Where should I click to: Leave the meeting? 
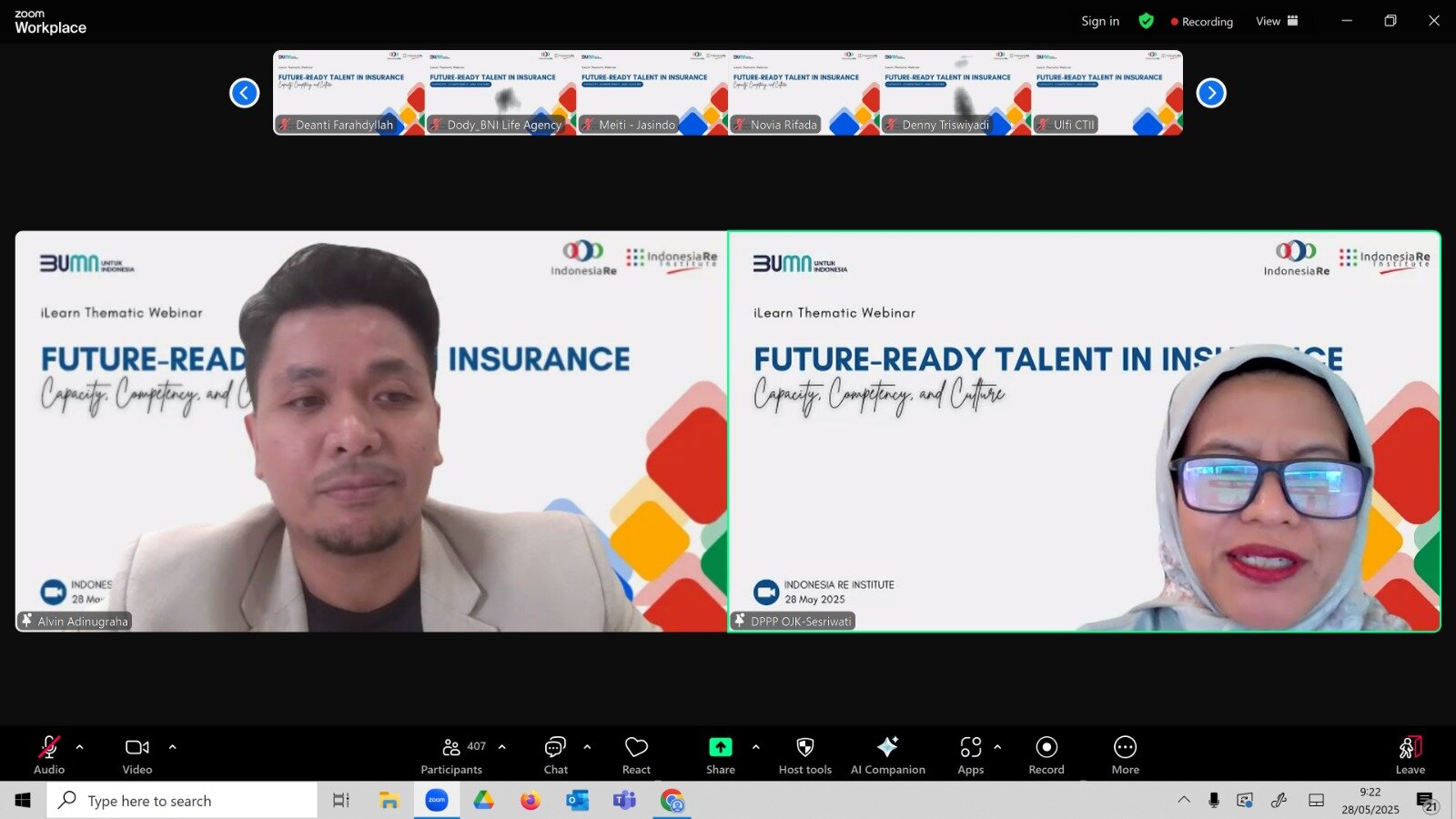coord(1410,754)
